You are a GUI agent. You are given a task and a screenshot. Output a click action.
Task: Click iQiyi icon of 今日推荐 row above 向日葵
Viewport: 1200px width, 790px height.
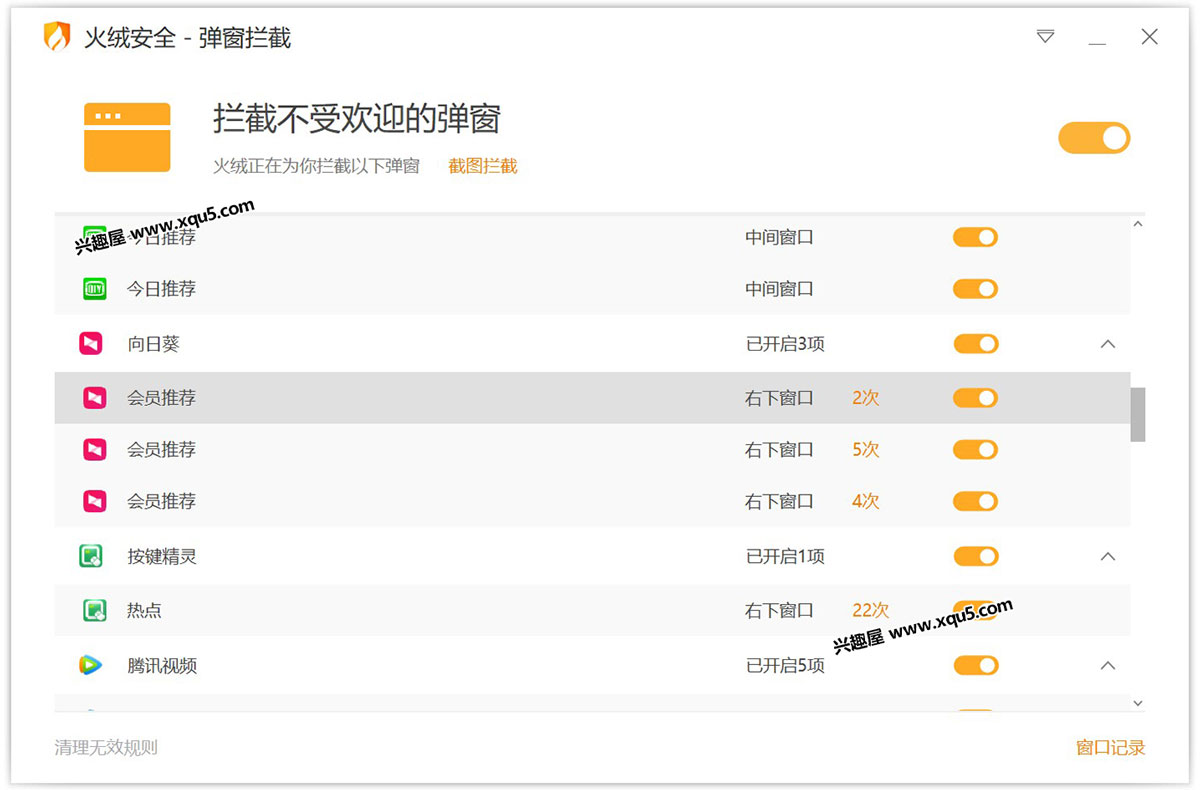pos(94,289)
